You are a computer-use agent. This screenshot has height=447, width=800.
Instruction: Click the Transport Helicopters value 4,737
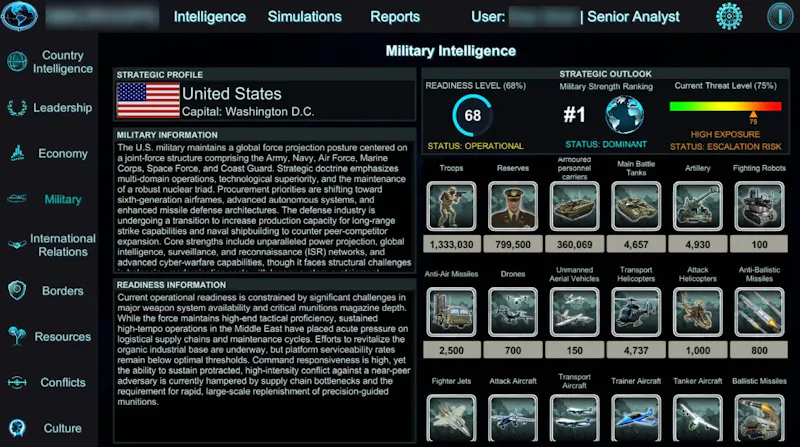(636, 351)
